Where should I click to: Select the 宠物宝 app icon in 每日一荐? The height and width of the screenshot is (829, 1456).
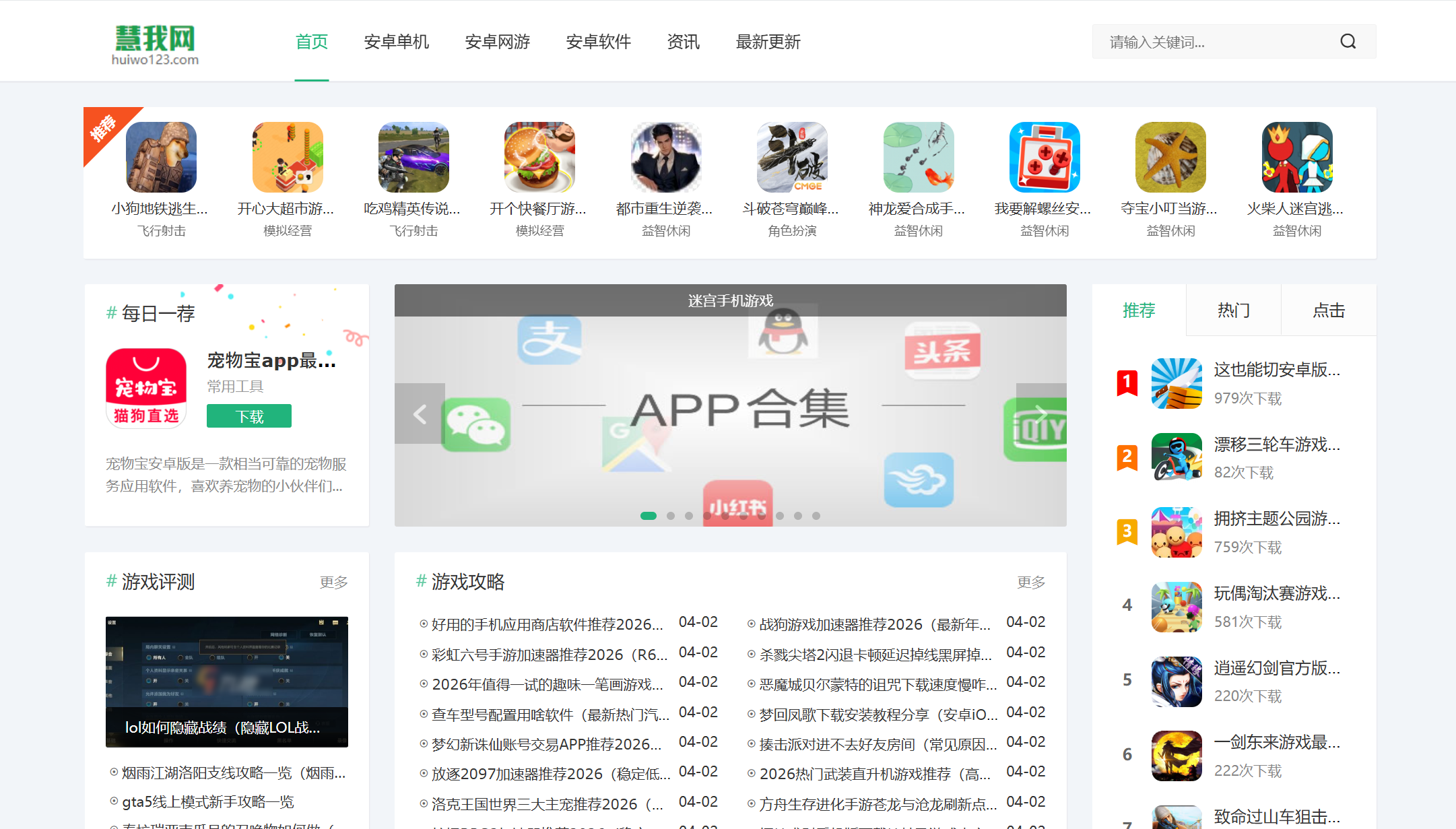pyautogui.click(x=145, y=388)
